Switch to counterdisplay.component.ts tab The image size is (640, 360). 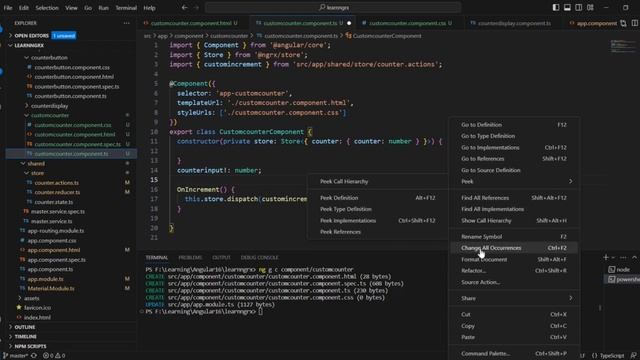514,23
